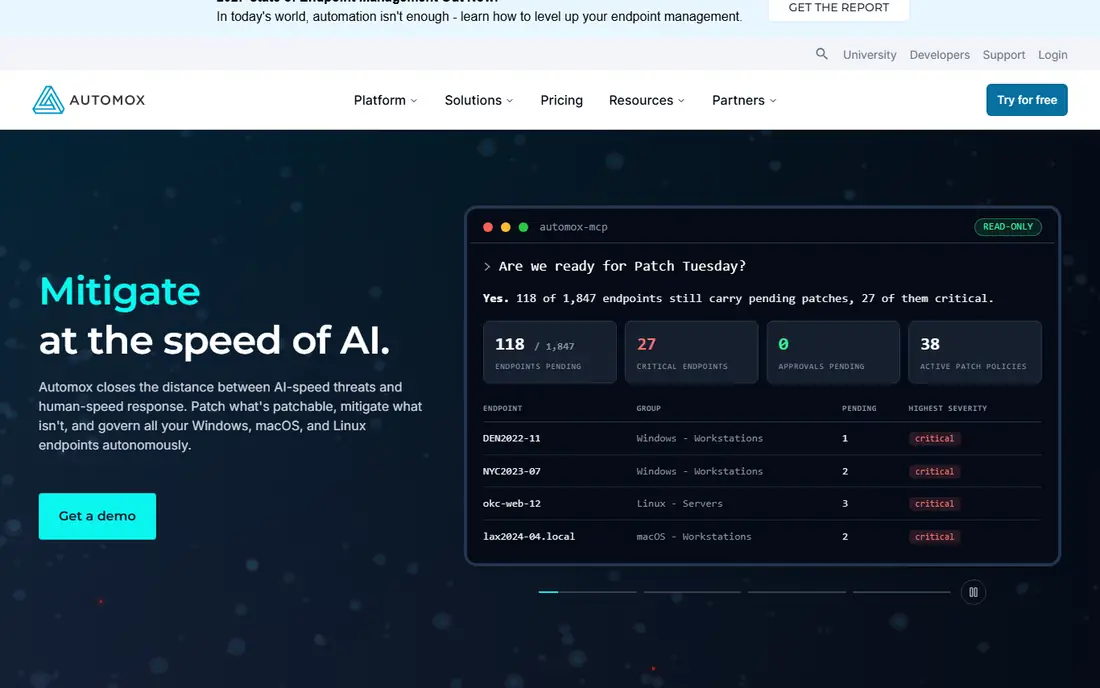The image size is (1100, 688).
Task: Click the automox-mcp window title
Action: pos(573,227)
